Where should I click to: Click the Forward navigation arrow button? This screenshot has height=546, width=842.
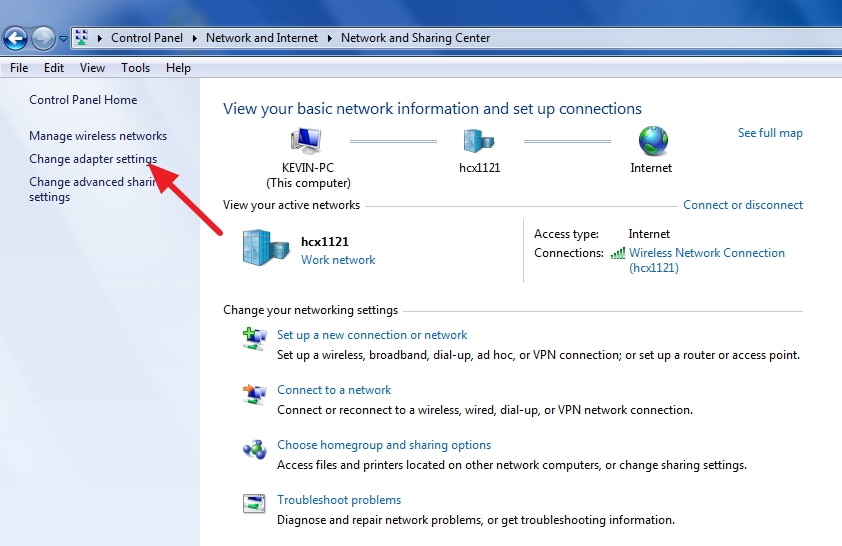coord(43,38)
